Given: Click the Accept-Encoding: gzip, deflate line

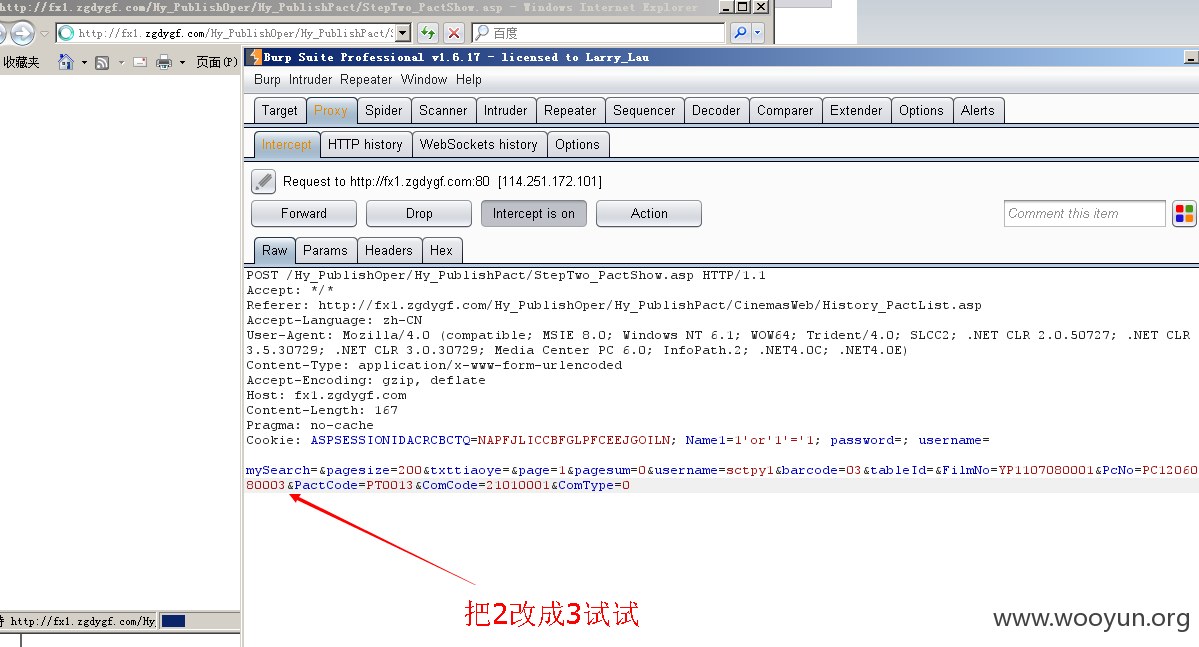Looking at the screenshot, I should [x=366, y=380].
